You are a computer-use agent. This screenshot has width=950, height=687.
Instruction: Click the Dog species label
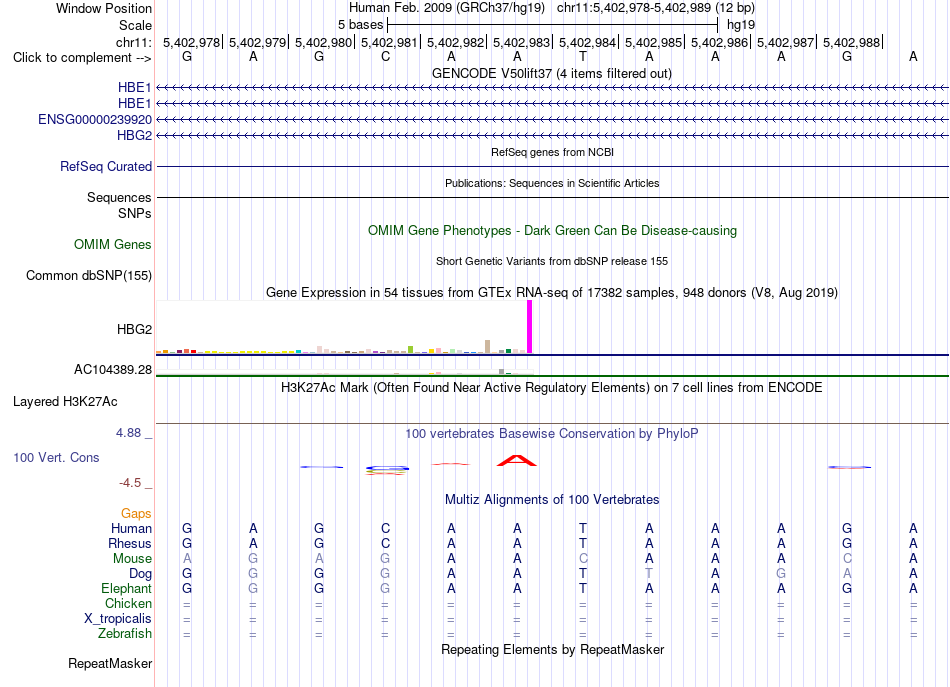coord(140,574)
